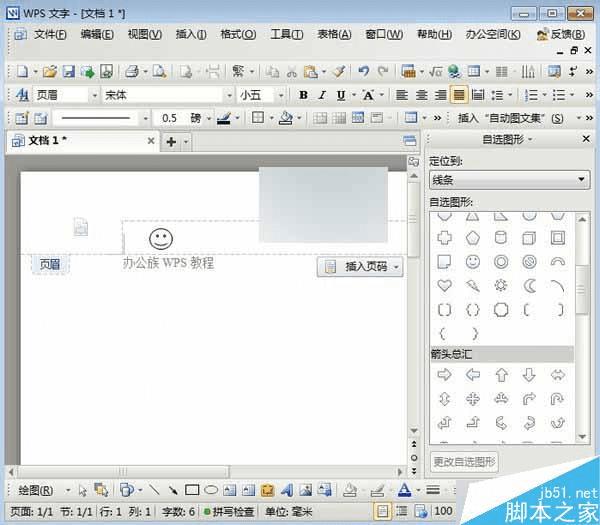Image resolution: width=600 pixels, height=525 pixels.
Task: Save the document with the floppy icon
Action: coord(69,72)
